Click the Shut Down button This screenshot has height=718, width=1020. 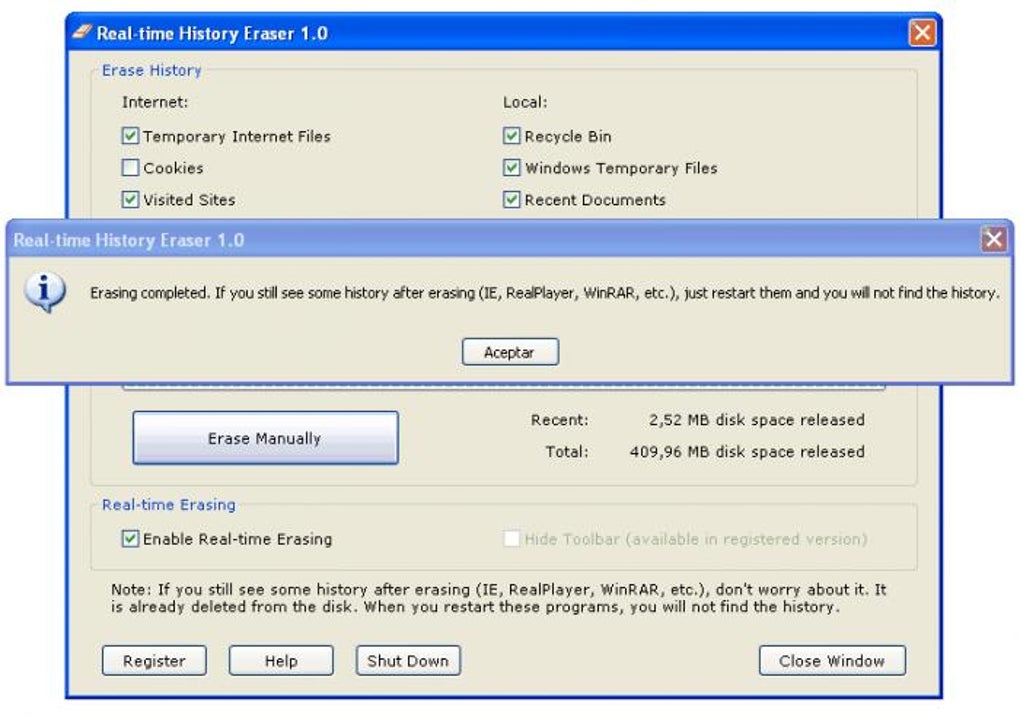pos(407,660)
